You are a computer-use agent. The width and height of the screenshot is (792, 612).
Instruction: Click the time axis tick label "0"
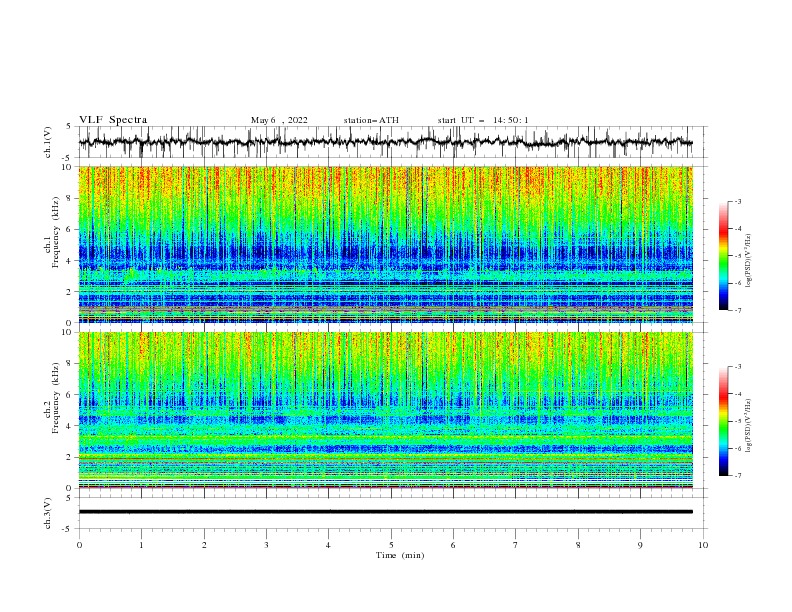tap(79, 545)
